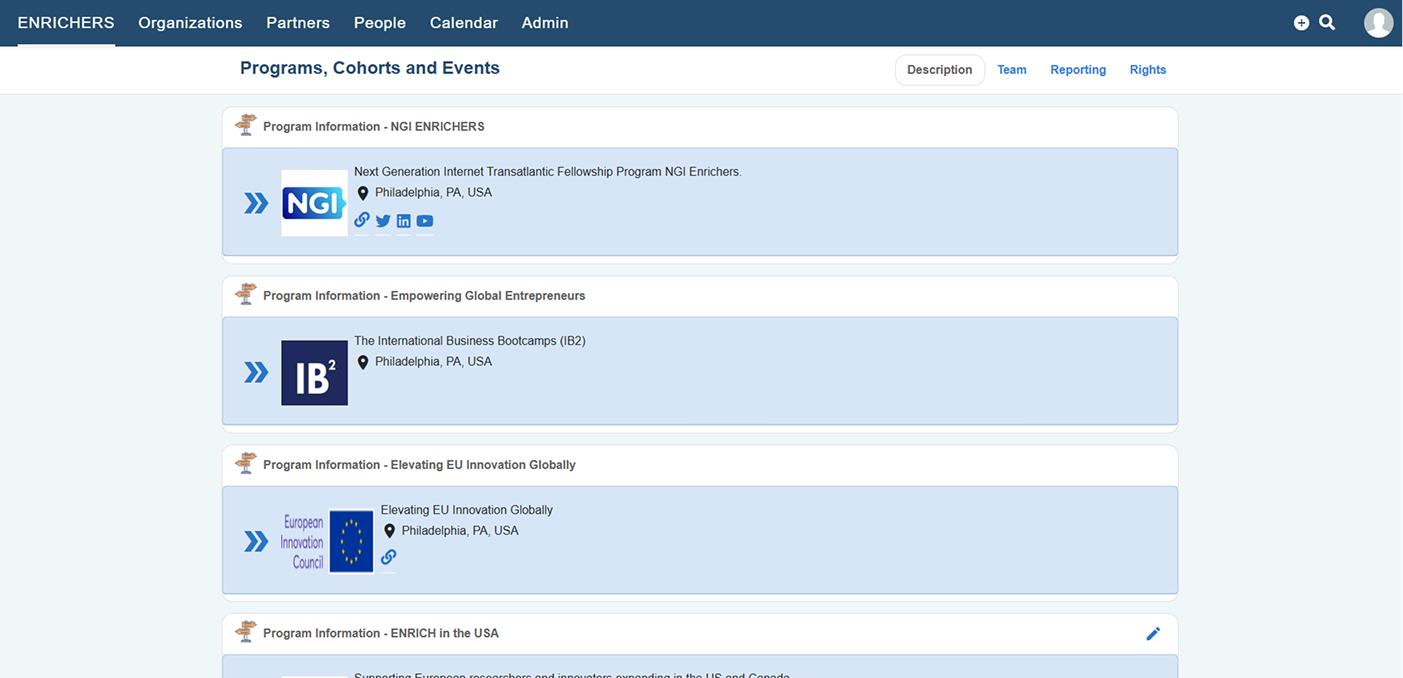Click signpost icon beside Elevating EU Innovation Globally
The image size is (1403, 678).
[245, 464]
